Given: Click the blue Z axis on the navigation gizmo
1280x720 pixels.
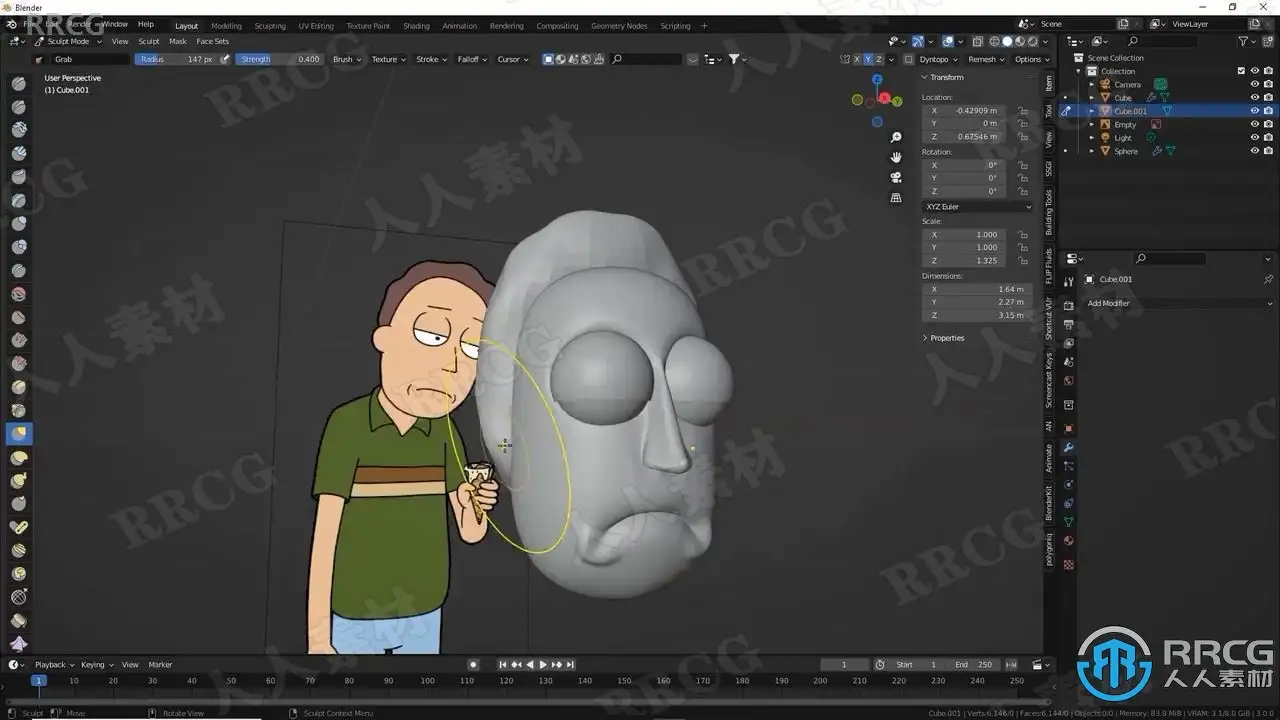Looking at the screenshot, I should [877, 79].
